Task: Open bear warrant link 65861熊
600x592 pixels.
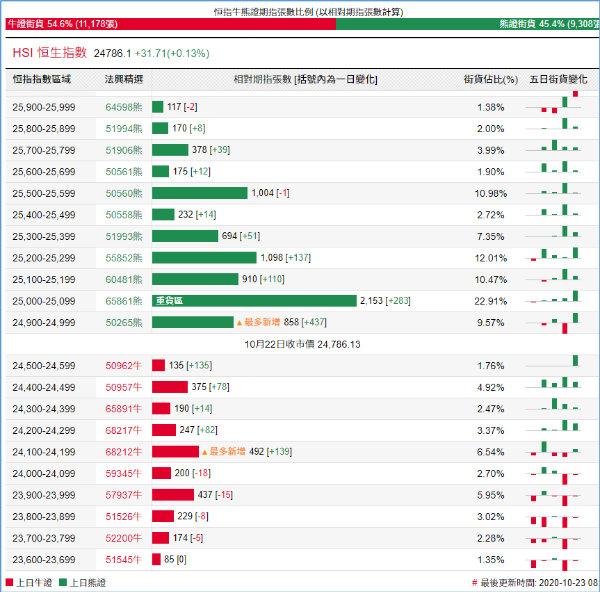Action: click(124, 301)
